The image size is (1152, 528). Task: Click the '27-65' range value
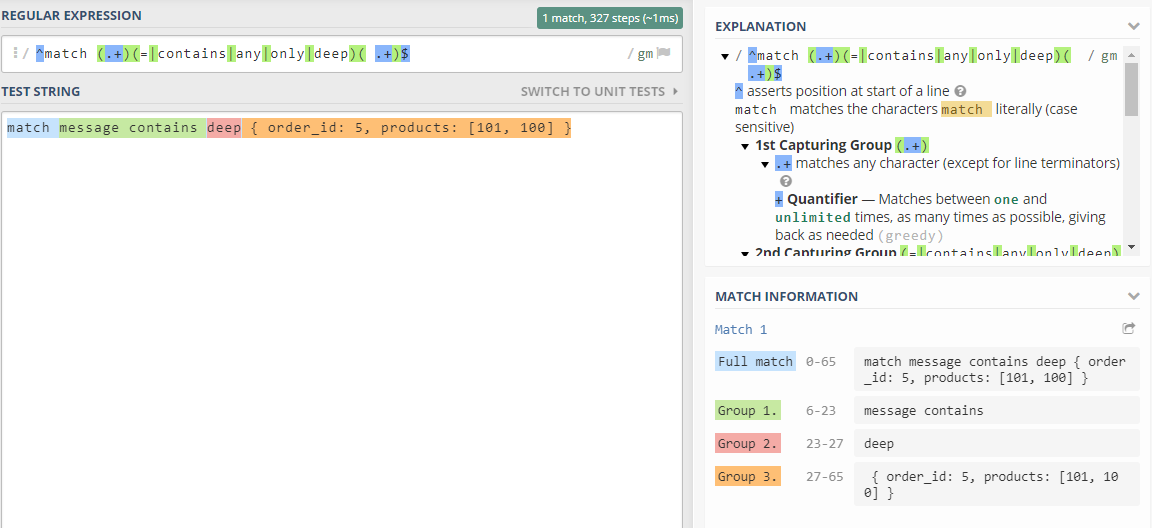(824, 477)
